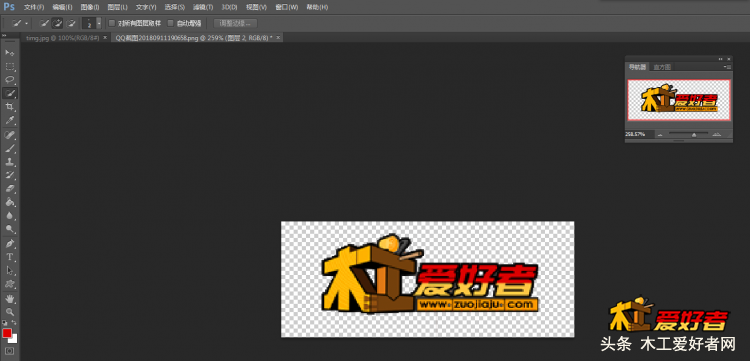Select the Lasso tool

coord(10,79)
